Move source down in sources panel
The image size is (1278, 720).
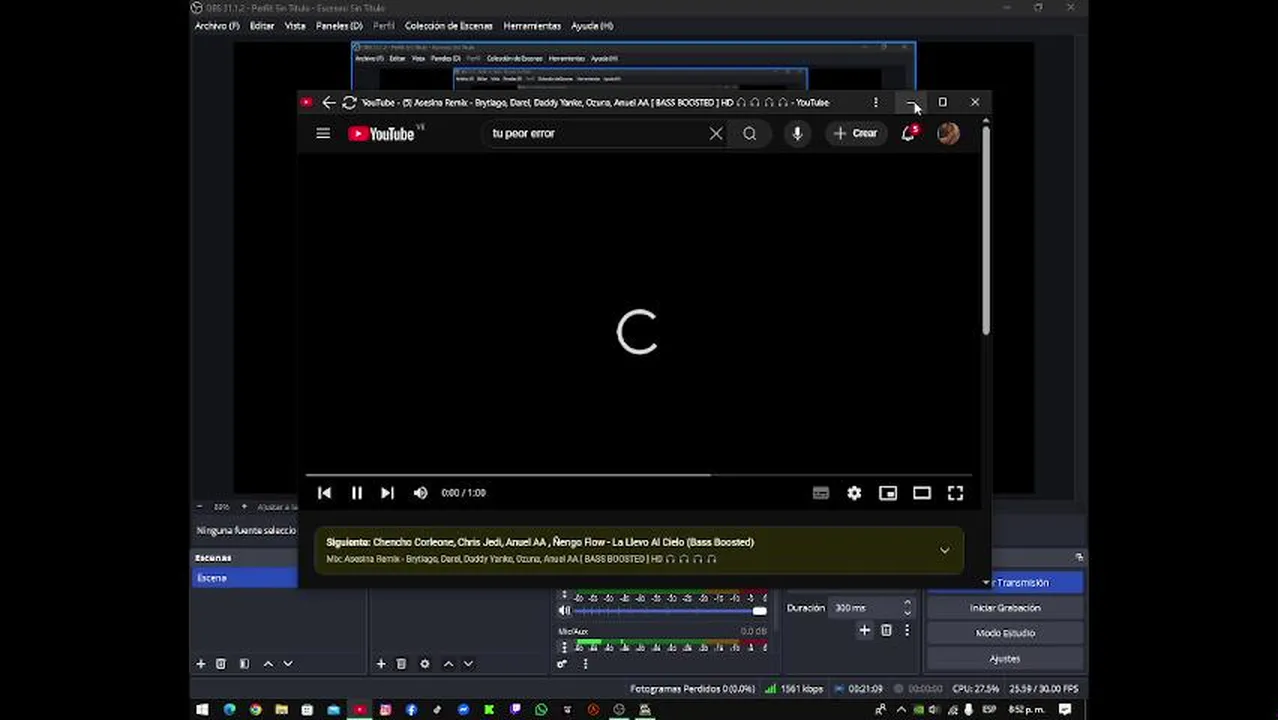(468, 664)
